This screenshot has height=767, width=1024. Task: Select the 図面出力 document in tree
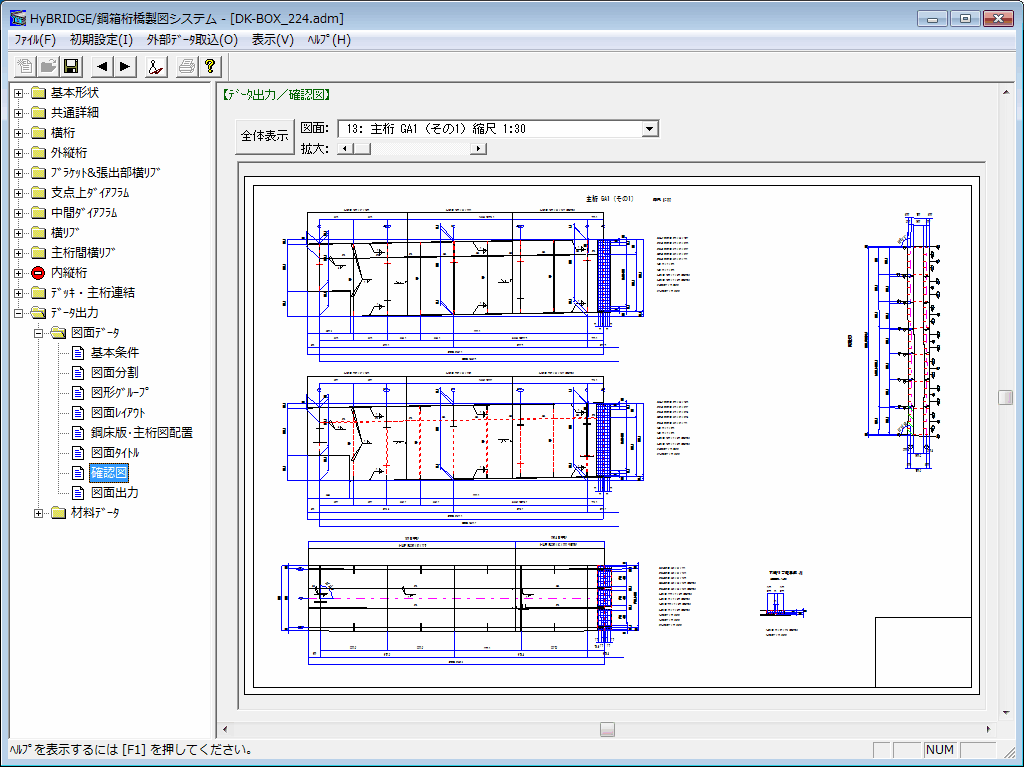(114, 493)
